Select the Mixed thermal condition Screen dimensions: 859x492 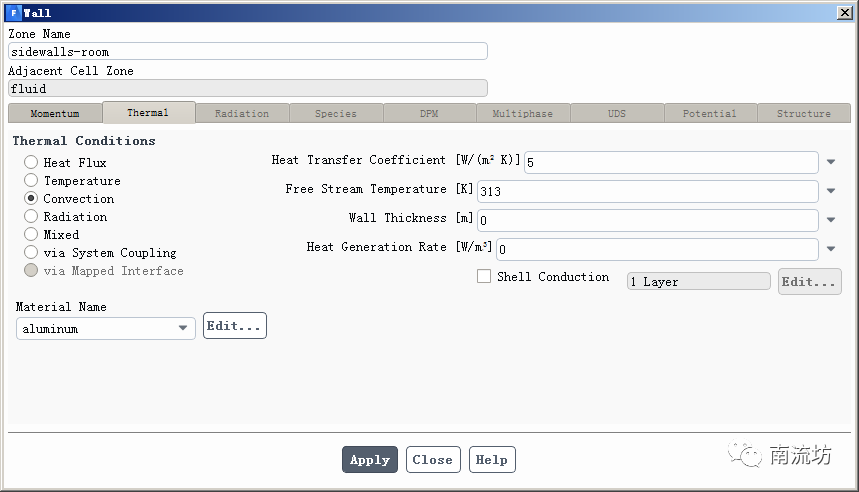point(31,235)
